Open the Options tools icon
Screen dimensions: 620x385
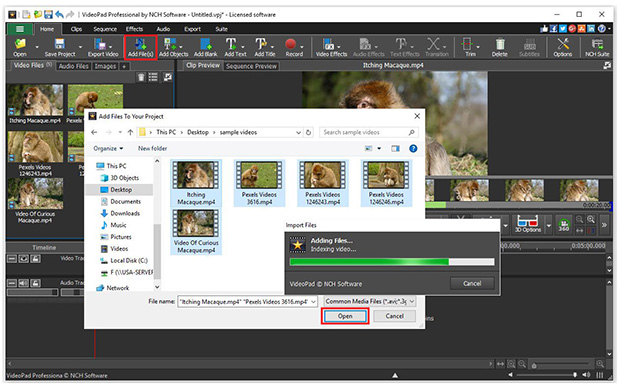click(562, 47)
